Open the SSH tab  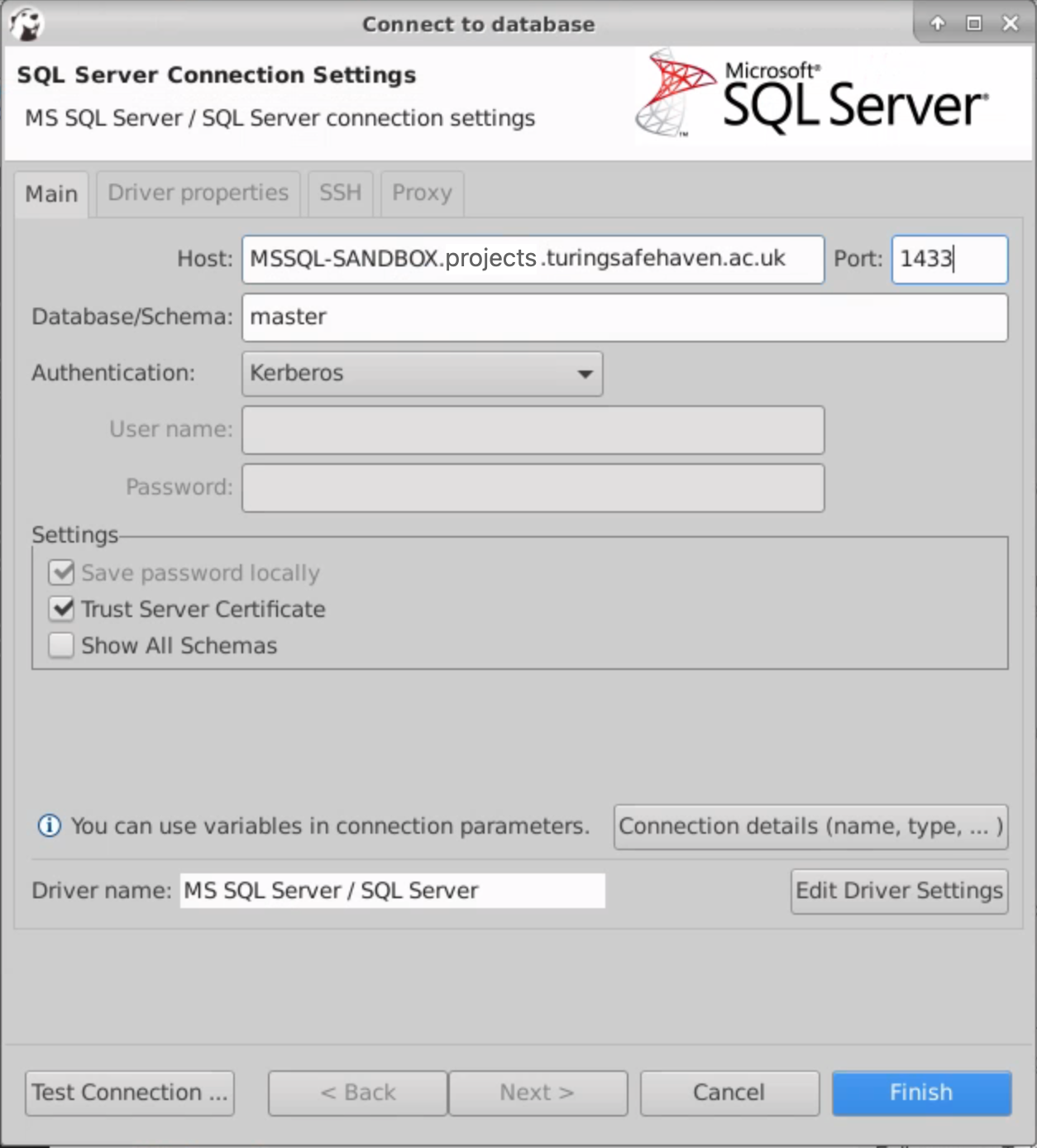tap(341, 194)
